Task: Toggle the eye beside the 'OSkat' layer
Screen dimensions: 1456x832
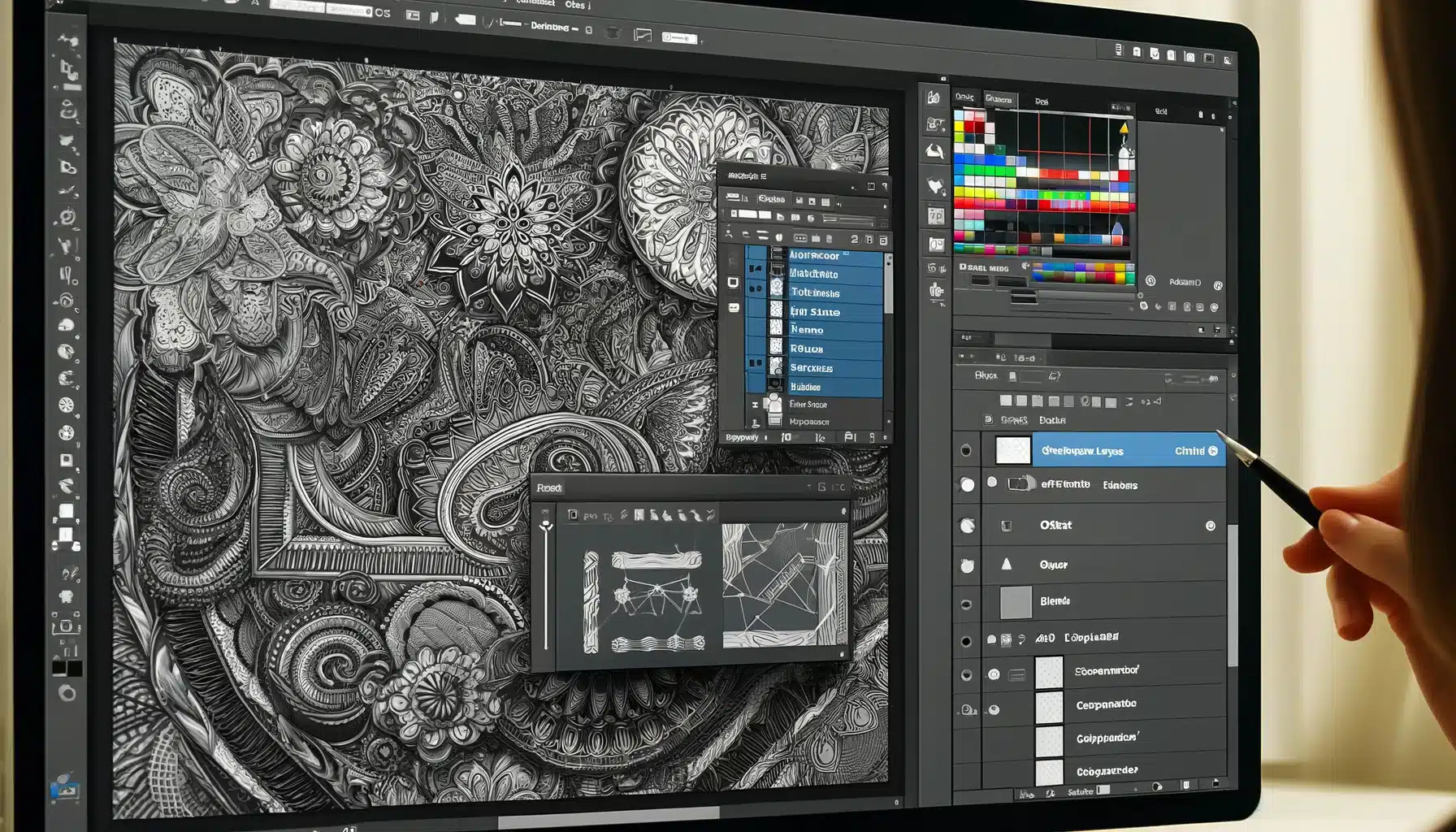Action: click(x=967, y=526)
